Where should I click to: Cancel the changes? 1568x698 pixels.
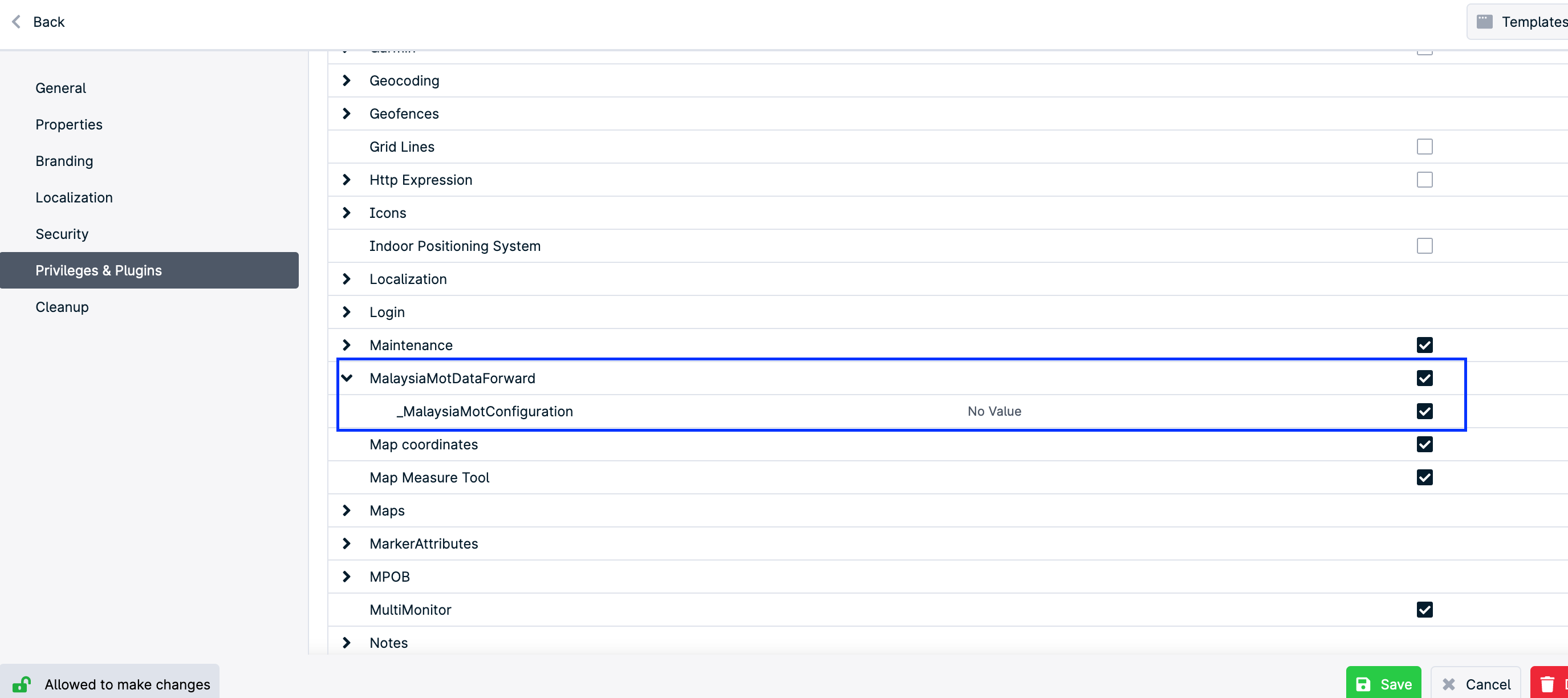[1476, 684]
